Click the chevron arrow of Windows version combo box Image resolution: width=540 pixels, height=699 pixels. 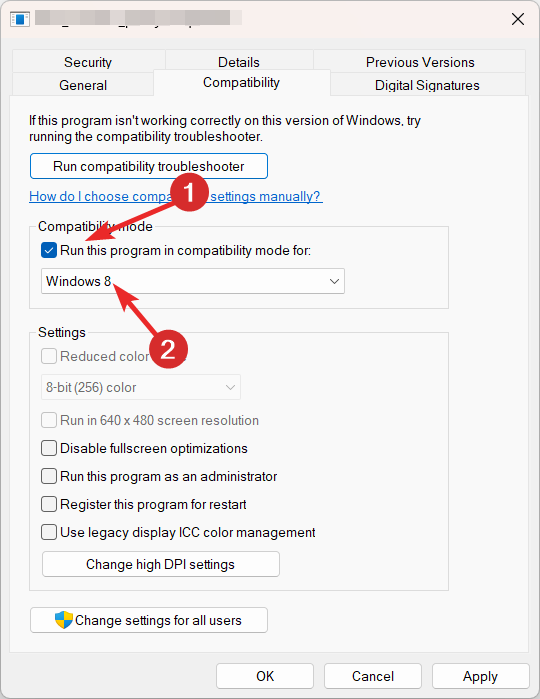(334, 281)
